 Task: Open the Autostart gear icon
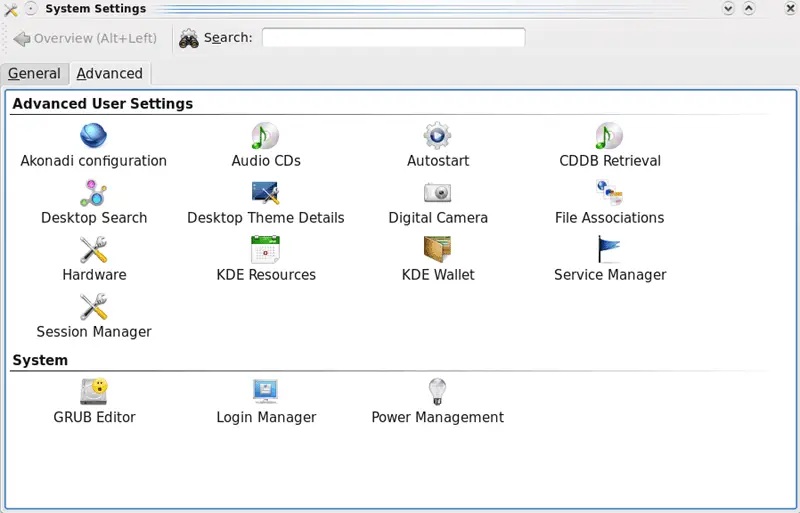(x=437, y=136)
